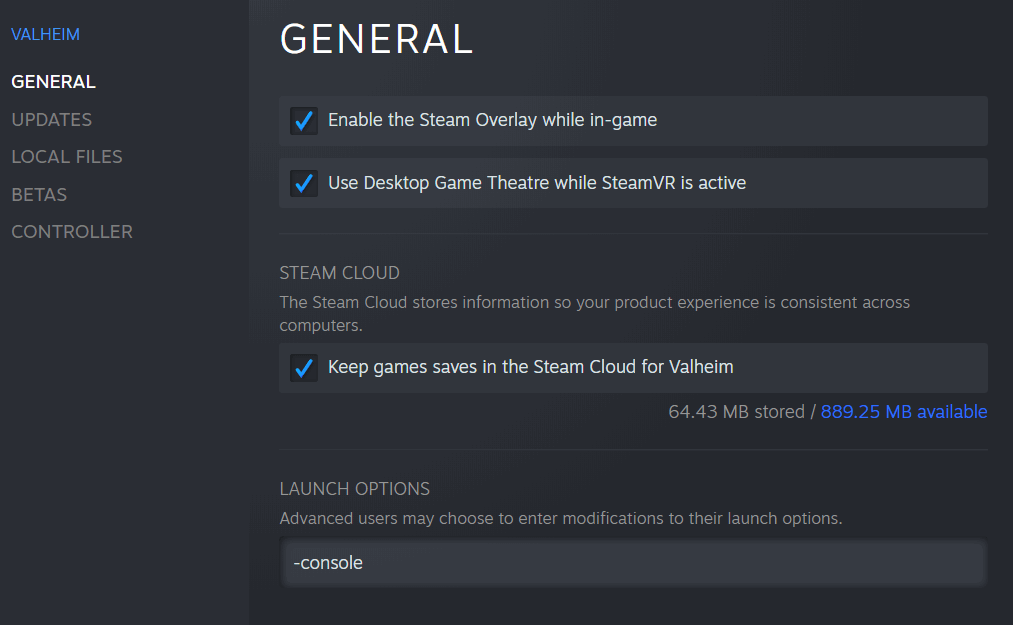Click the VALHEIM game title link
The width and height of the screenshot is (1013, 625).
point(45,35)
